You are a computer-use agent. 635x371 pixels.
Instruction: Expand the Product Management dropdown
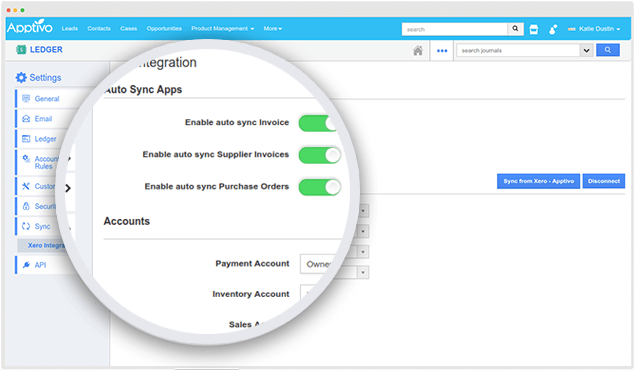coord(223,28)
